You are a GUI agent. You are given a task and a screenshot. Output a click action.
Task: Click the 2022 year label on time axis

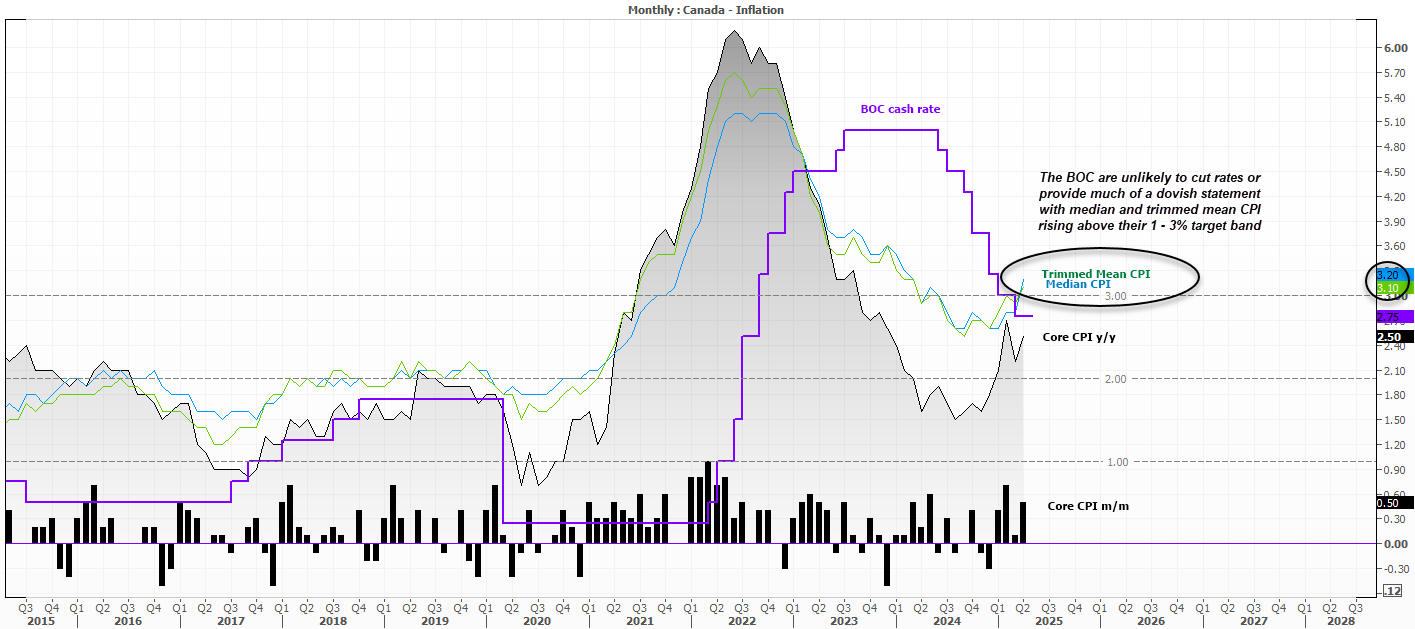click(x=741, y=621)
